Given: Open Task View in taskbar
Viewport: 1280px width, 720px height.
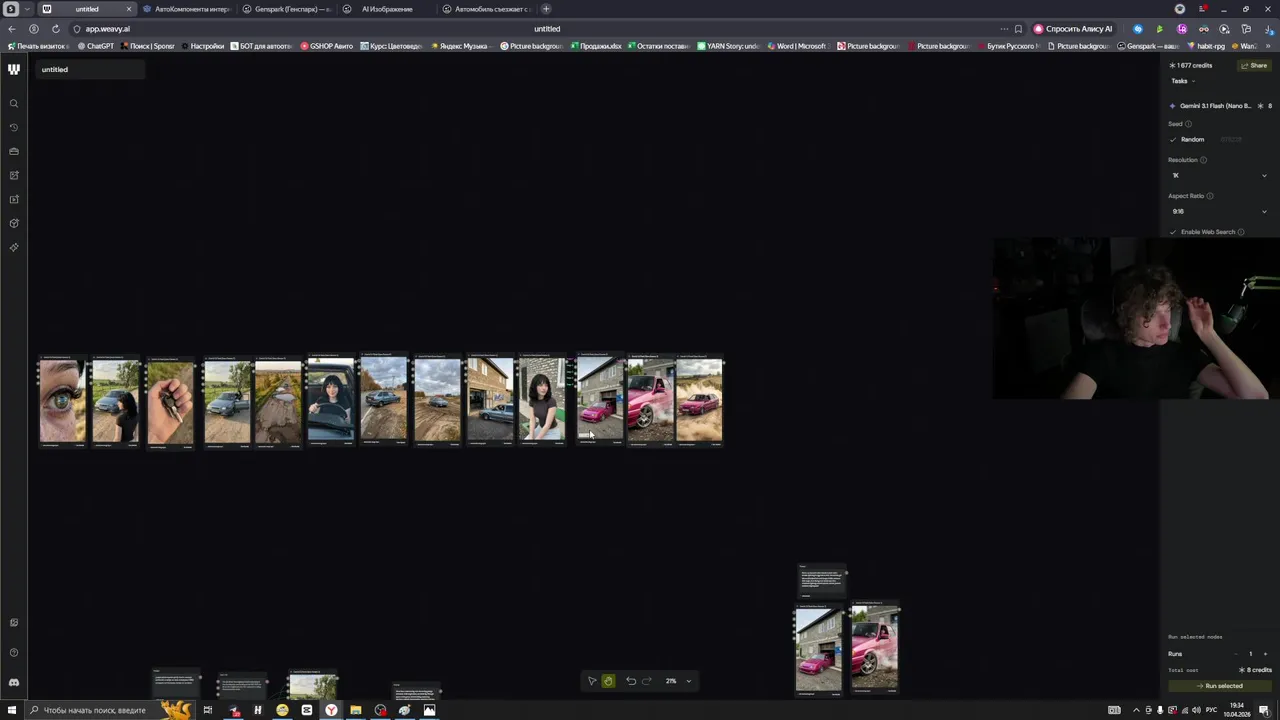Looking at the screenshot, I should 208,710.
